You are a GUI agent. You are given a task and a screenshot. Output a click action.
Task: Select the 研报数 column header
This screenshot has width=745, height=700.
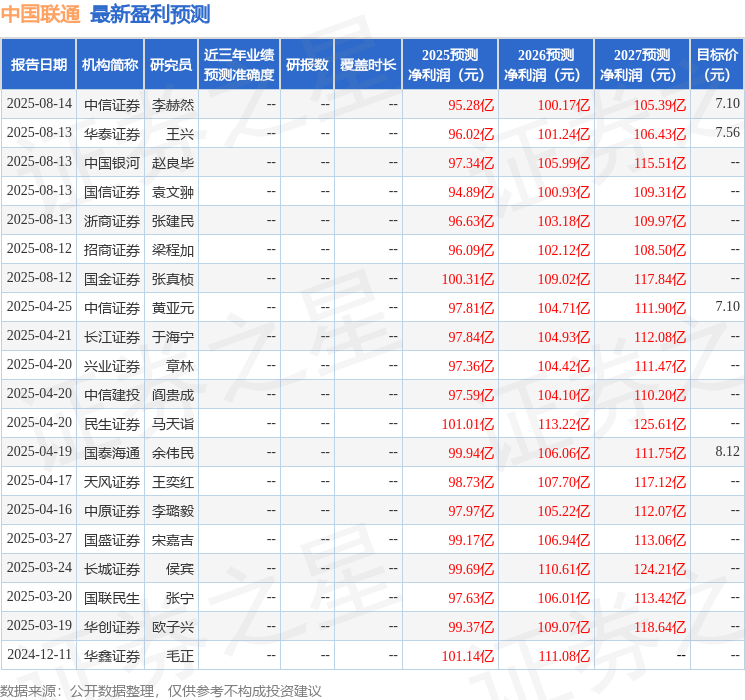pos(307,65)
